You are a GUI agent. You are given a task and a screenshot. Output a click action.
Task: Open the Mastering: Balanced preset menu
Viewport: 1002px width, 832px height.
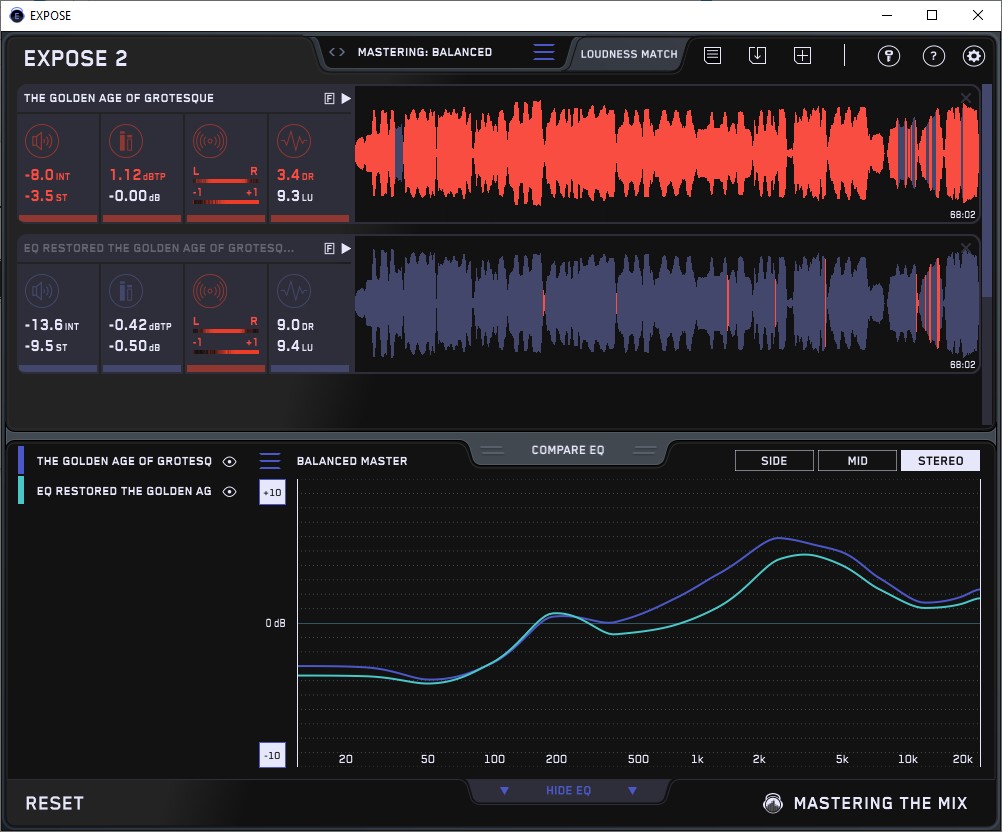point(543,53)
